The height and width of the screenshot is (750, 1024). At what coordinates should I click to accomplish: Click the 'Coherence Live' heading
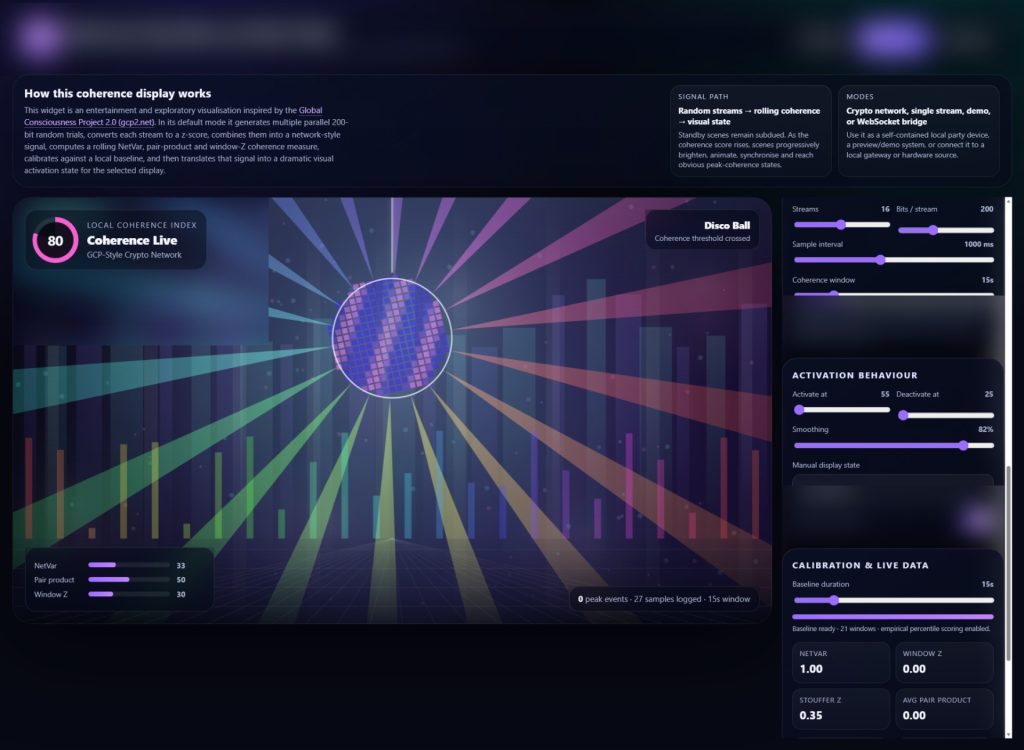(x=132, y=240)
